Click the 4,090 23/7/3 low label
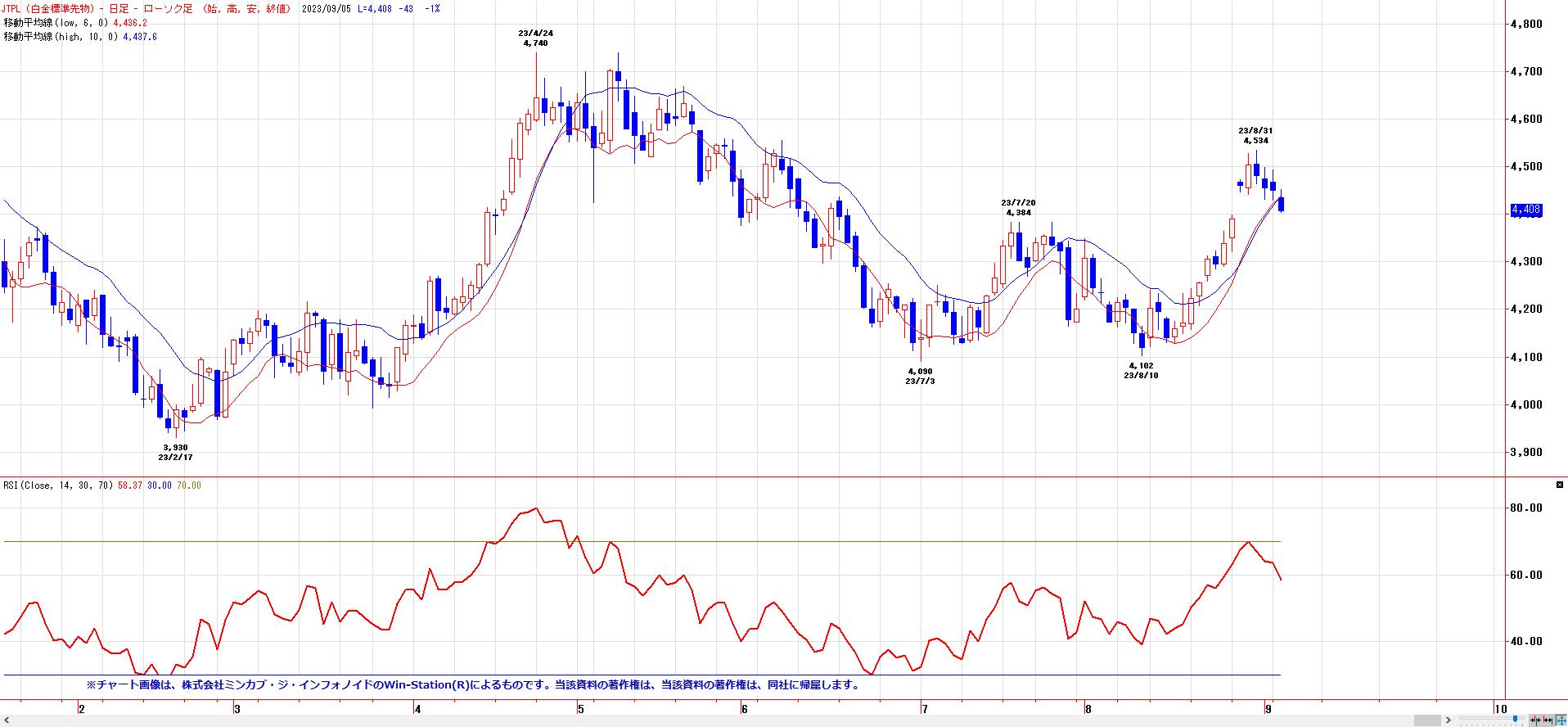 click(920, 376)
